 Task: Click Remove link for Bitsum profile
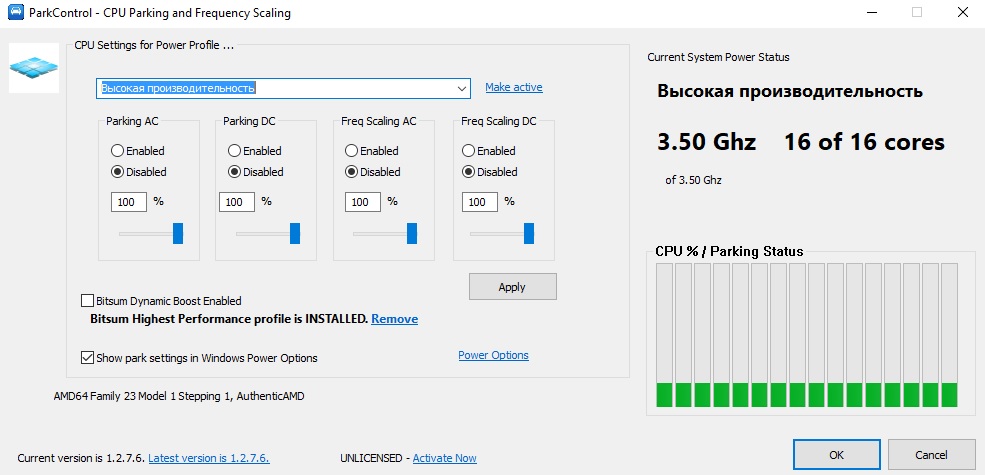coord(395,319)
